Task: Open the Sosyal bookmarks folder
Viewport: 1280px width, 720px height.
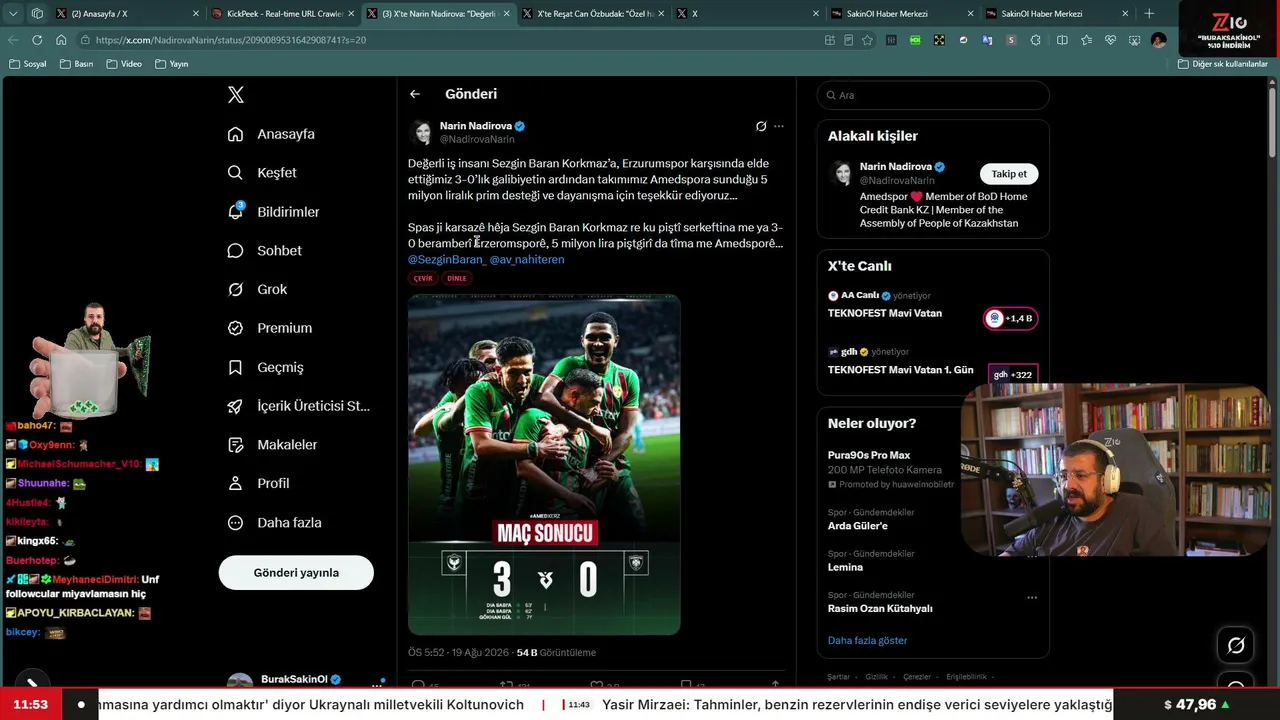Action: (28, 64)
